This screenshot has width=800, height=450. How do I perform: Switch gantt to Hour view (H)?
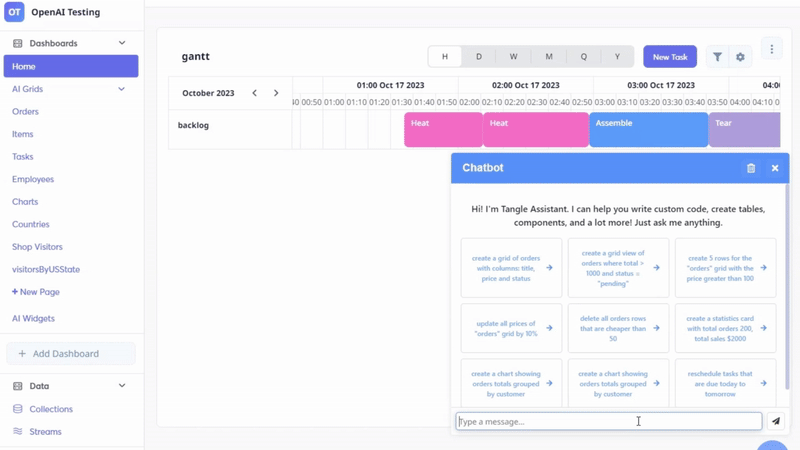pyautogui.click(x=445, y=57)
